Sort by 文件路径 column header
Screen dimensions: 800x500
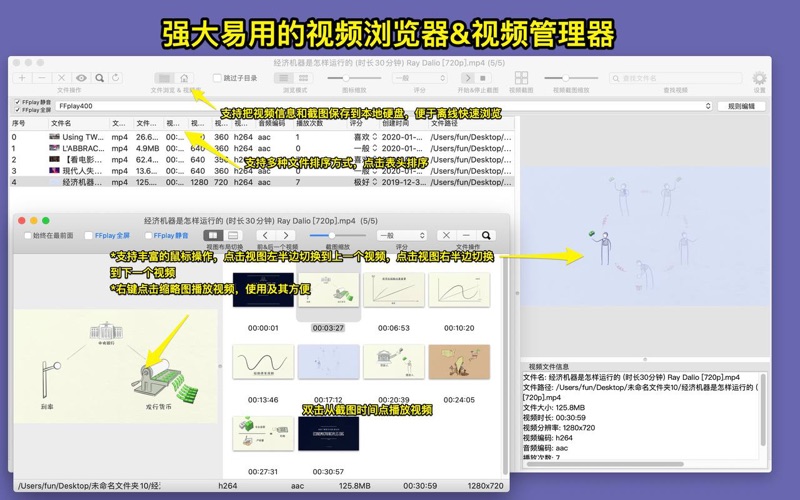[470, 123]
